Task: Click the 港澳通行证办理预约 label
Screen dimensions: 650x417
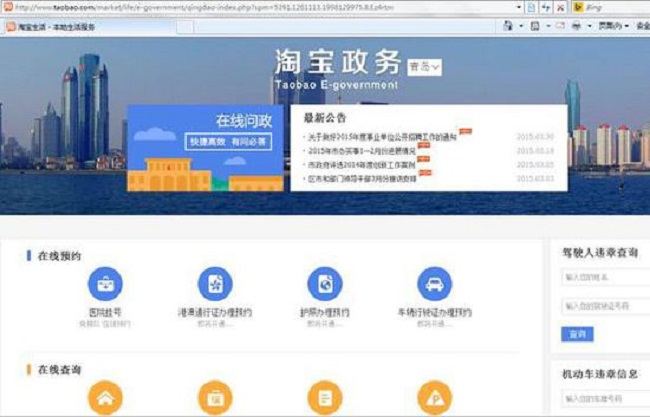Action: point(215,312)
